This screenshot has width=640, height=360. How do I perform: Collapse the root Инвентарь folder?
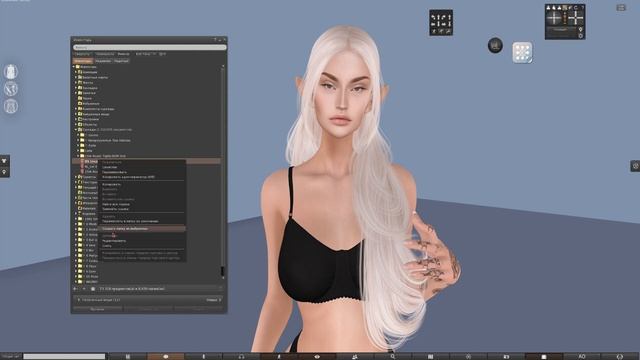[x=74, y=67]
